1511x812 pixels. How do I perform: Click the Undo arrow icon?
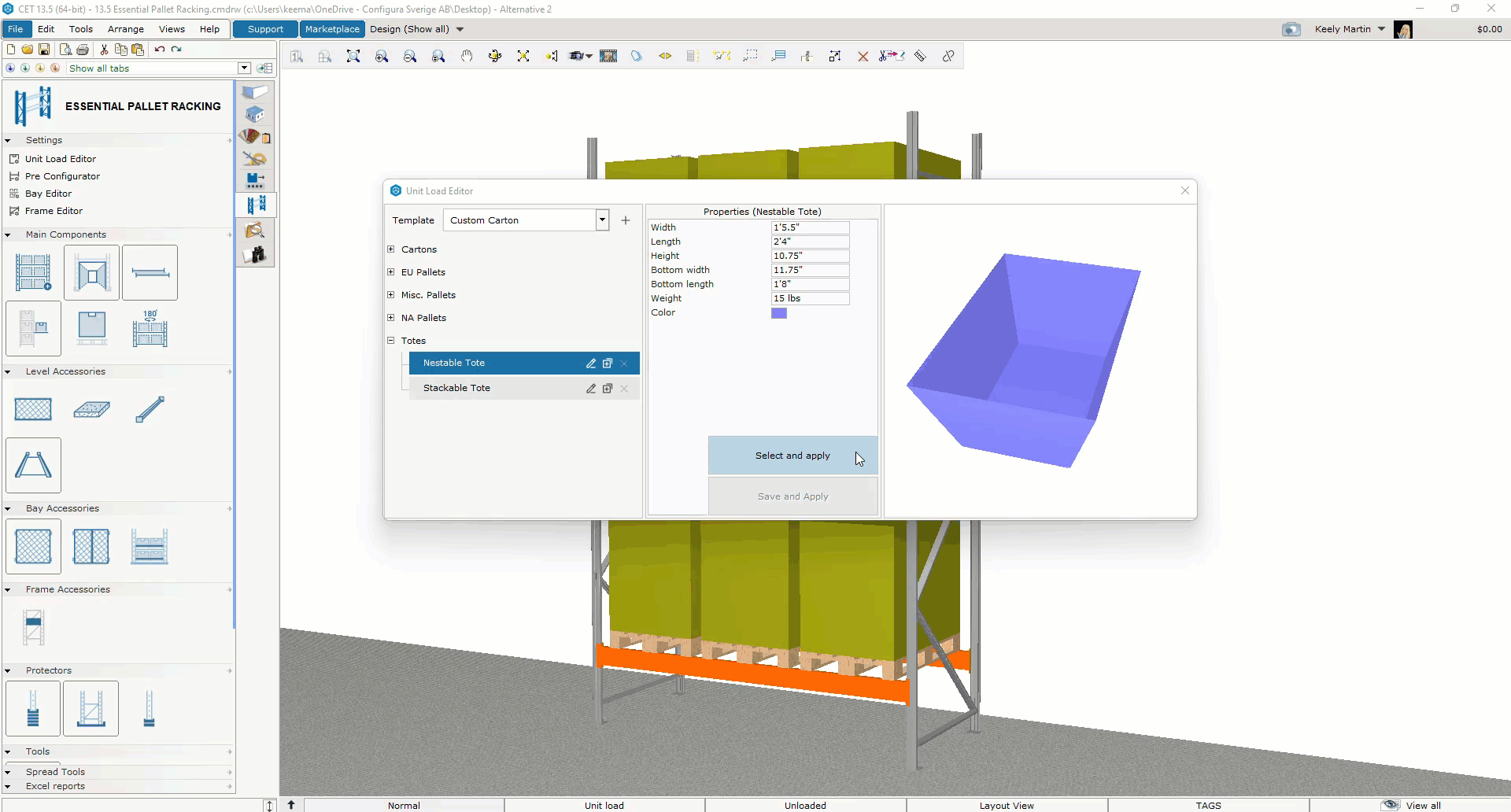(x=160, y=49)
